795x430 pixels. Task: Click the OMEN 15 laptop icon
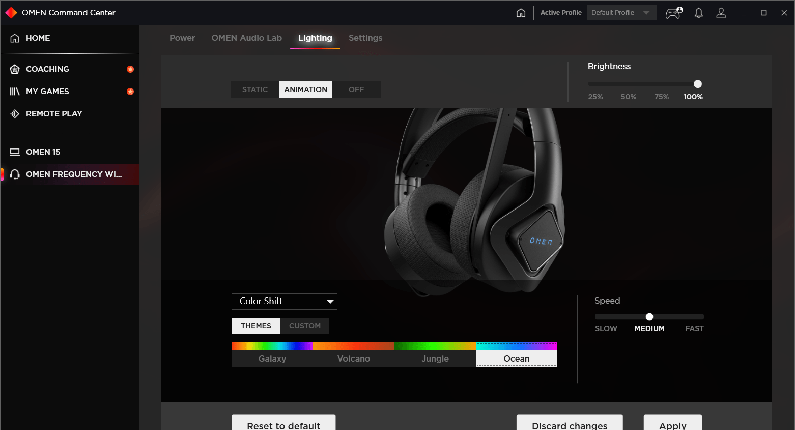coord(15,152)
